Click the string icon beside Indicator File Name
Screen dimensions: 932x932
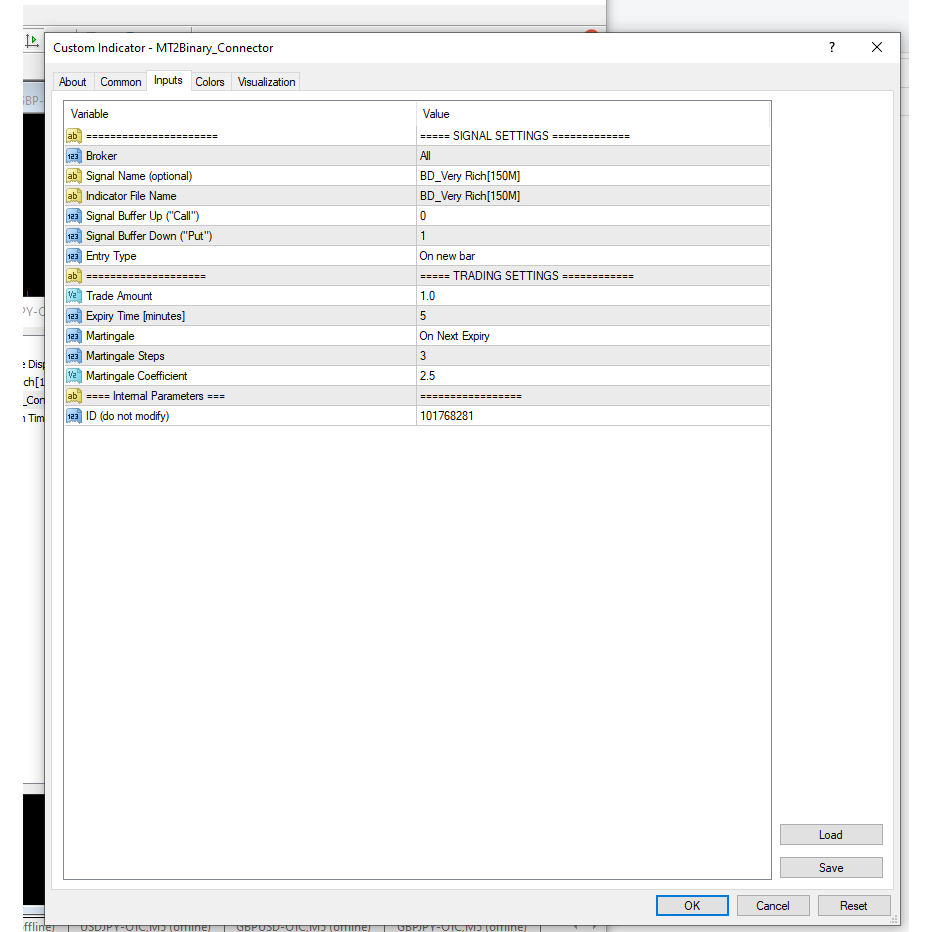73,196
